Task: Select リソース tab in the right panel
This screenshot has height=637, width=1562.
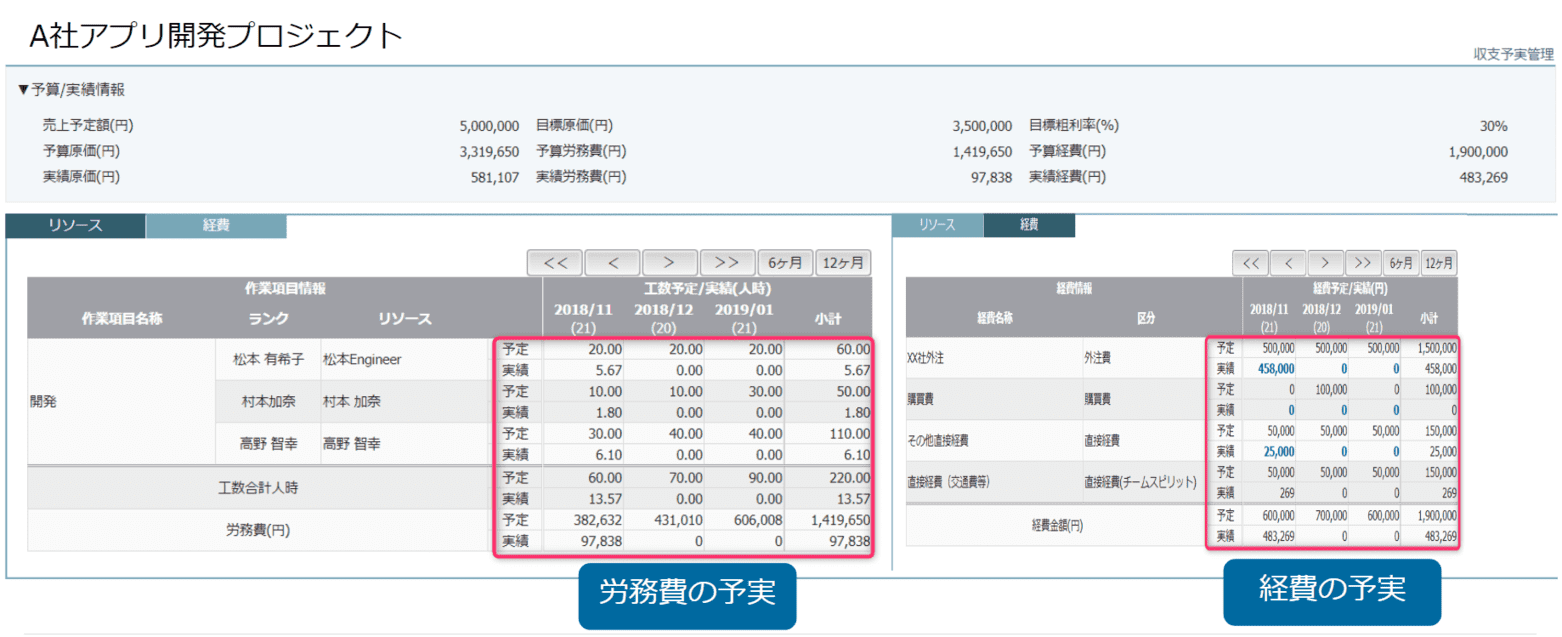Action: pos(936,225)
